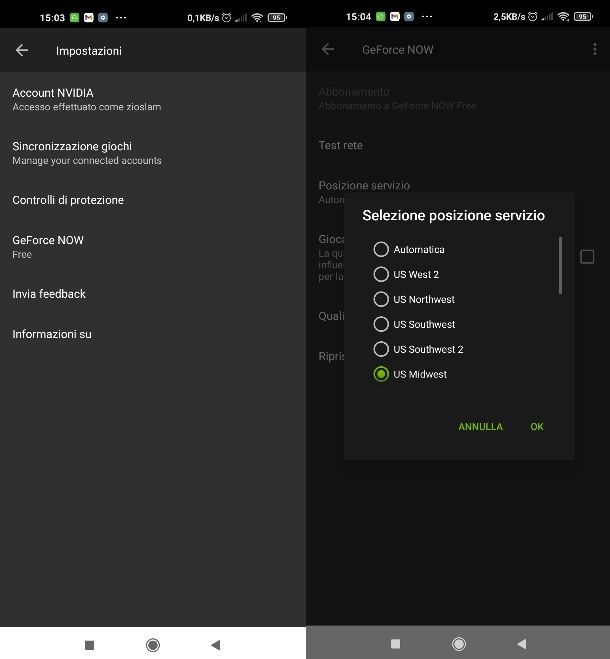The width and height of the screenshot is (610, 659).
Task: Tap the notification dots in right status bar
Action: 427,16
